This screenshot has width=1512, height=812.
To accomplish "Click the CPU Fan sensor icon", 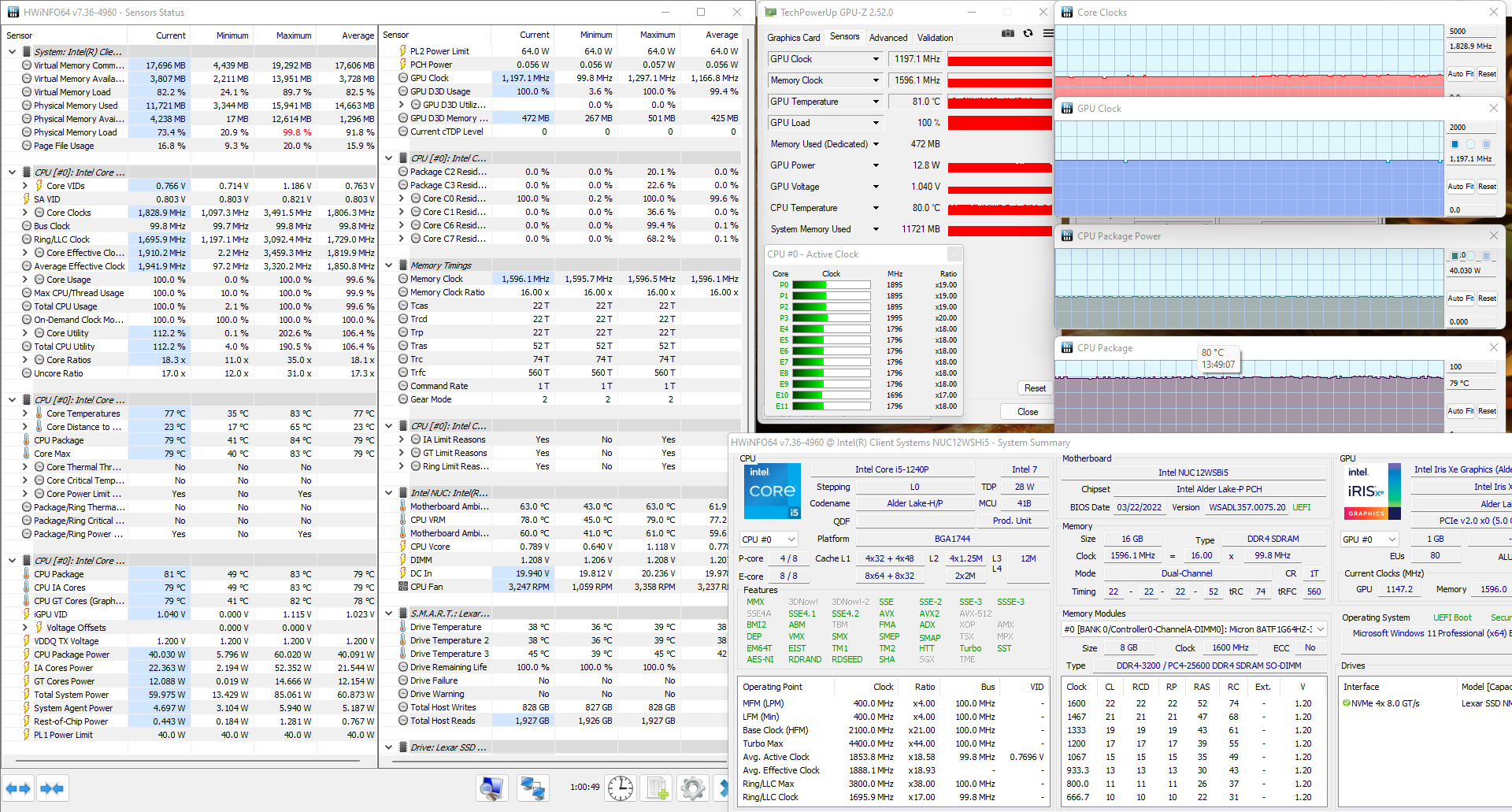I will [403, 587].
